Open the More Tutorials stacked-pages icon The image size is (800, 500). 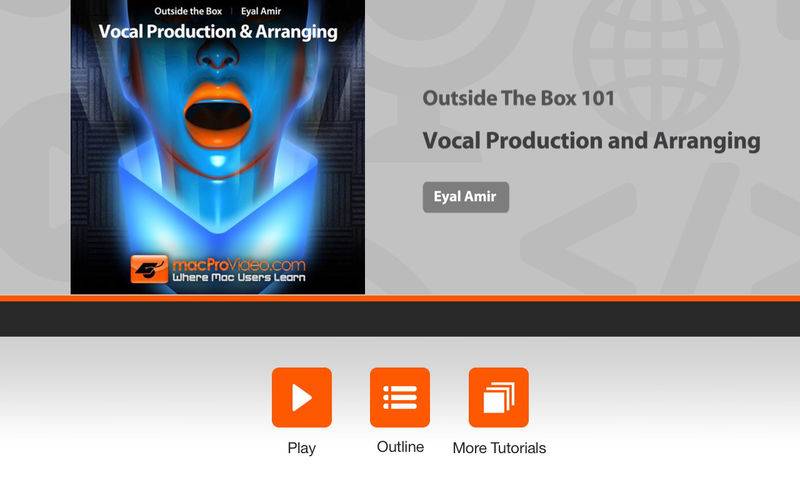pos(498,397)
